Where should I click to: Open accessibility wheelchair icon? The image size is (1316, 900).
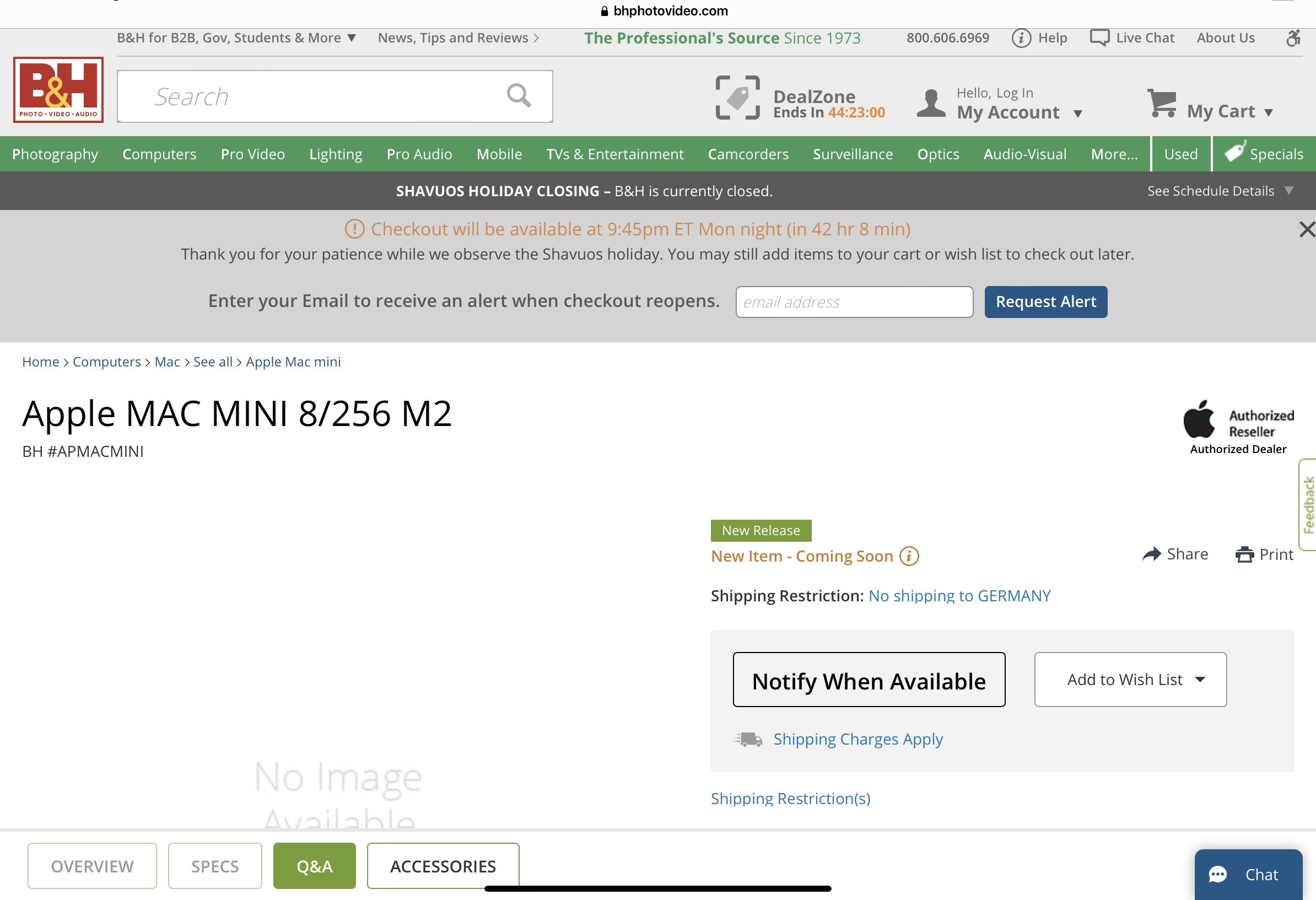coord(1293,38)
